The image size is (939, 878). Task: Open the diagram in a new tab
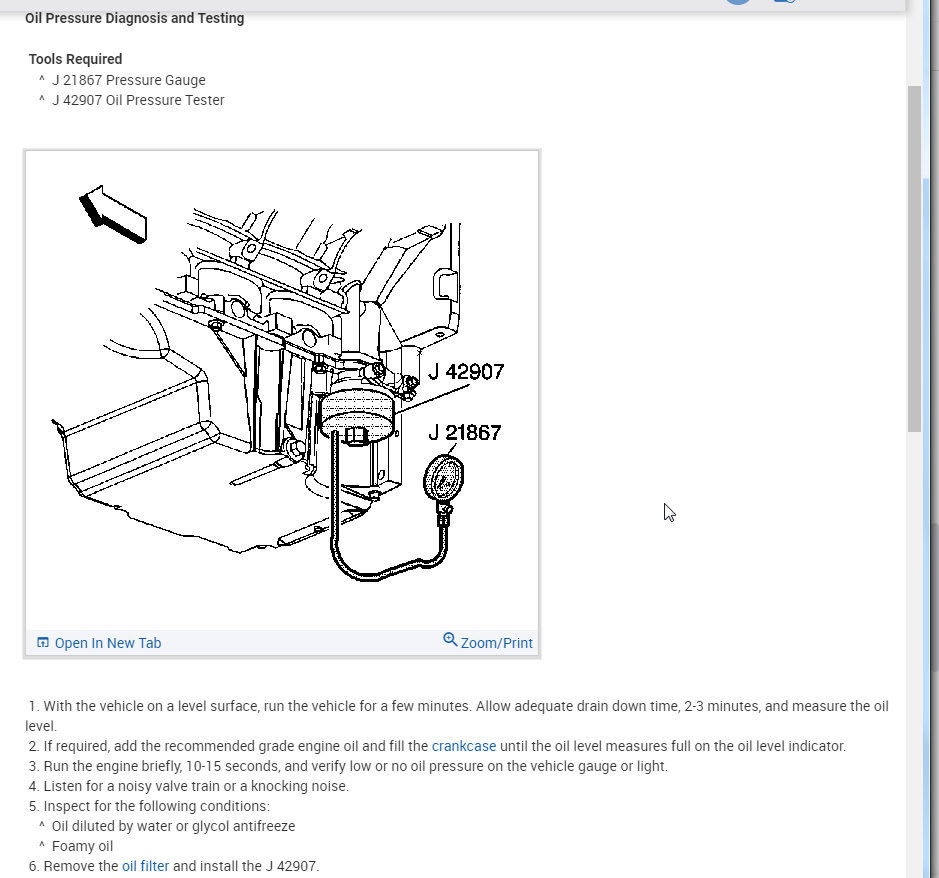pyautogui.click(x=108, y=643)
